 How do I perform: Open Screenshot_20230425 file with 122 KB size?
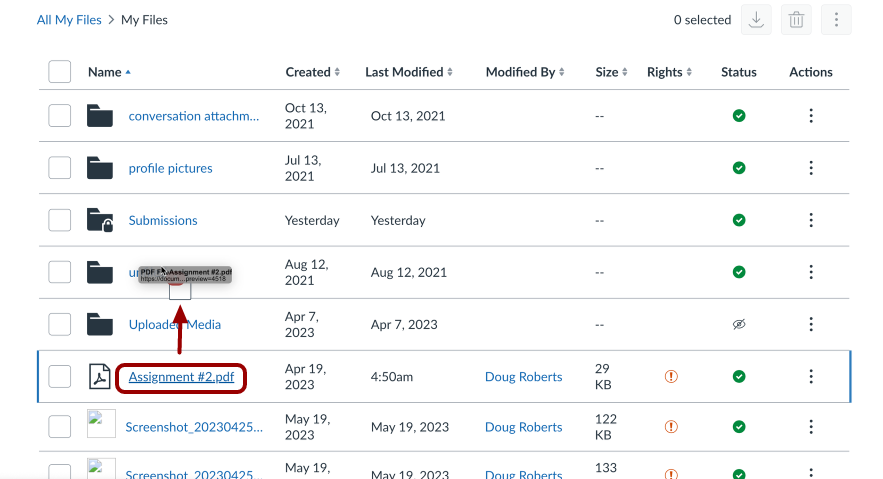pos(194,427)
